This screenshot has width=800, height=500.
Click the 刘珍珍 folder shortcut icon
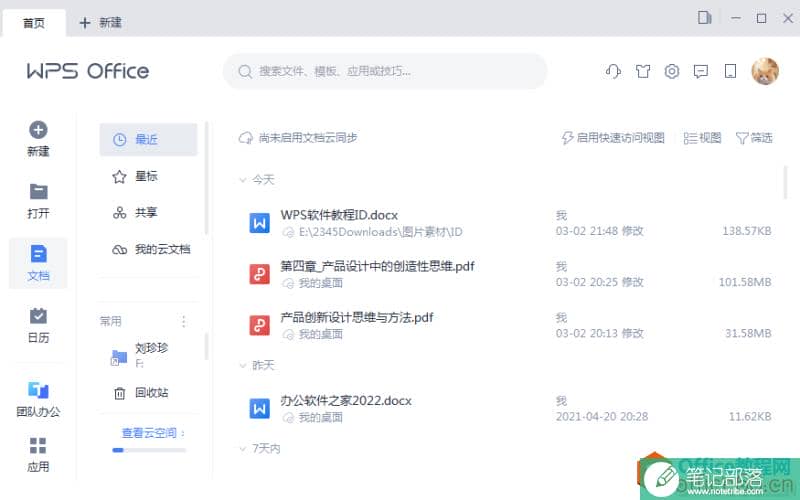(119, 357)
